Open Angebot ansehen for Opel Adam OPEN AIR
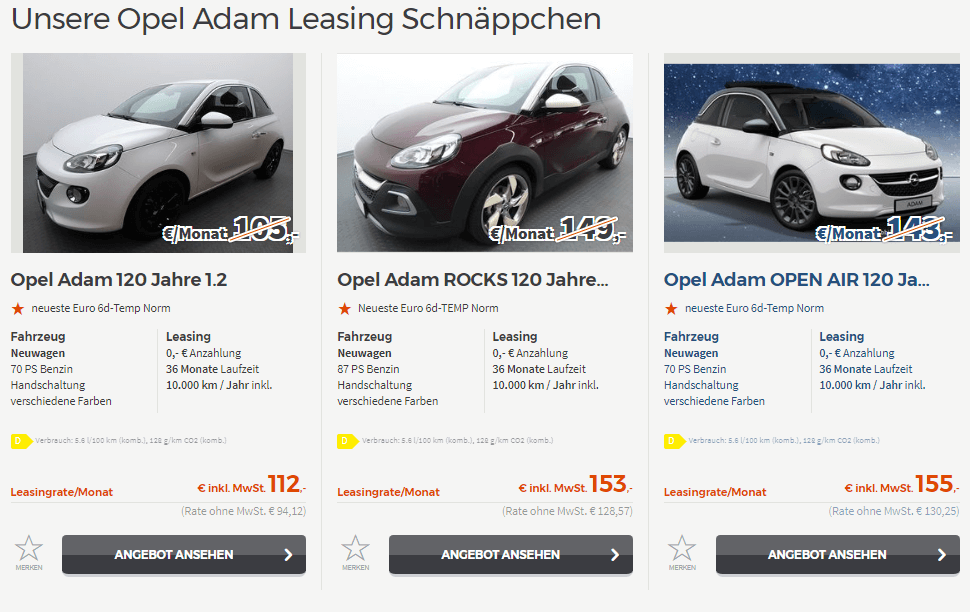 click(x=838, y=554)
